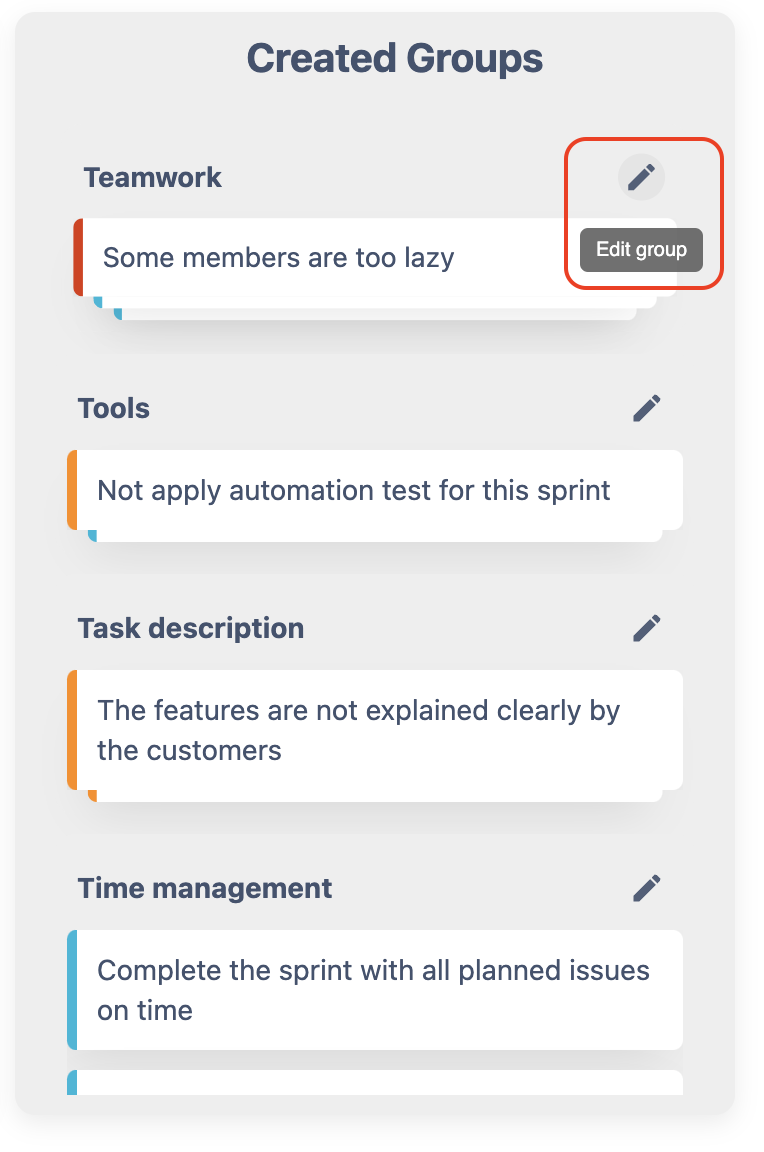Click the orange stripe on the automation test card
The height and width of the screenshot is (1152, 764).
pos(72,490)
